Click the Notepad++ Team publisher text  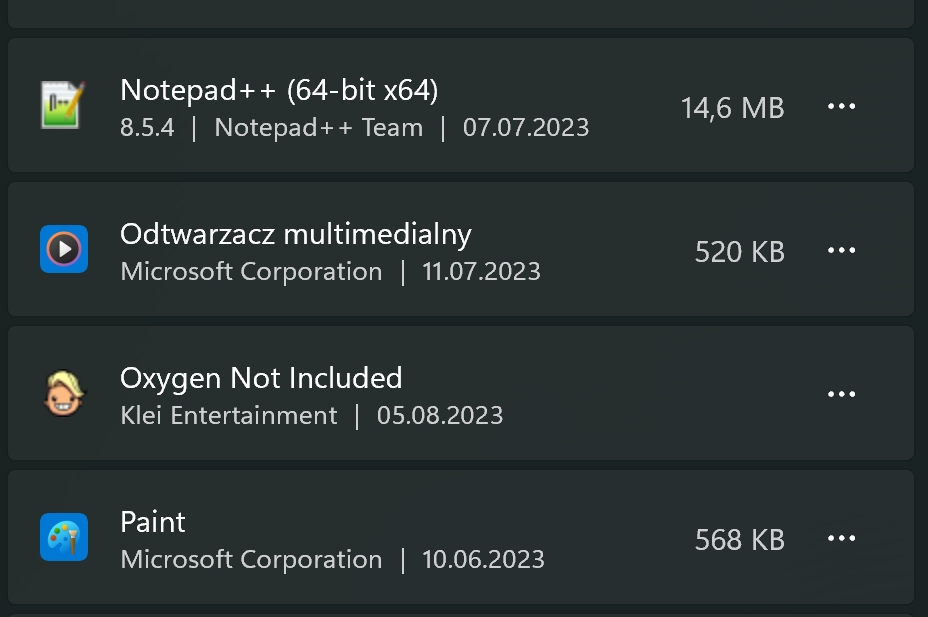pos(318,128)
